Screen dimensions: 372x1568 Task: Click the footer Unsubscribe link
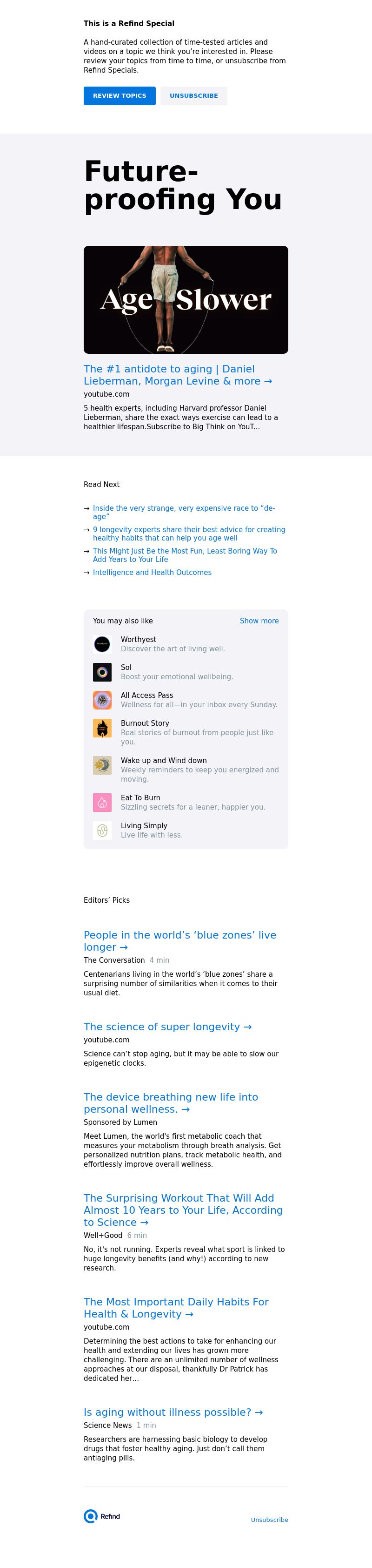point(269,1520)
